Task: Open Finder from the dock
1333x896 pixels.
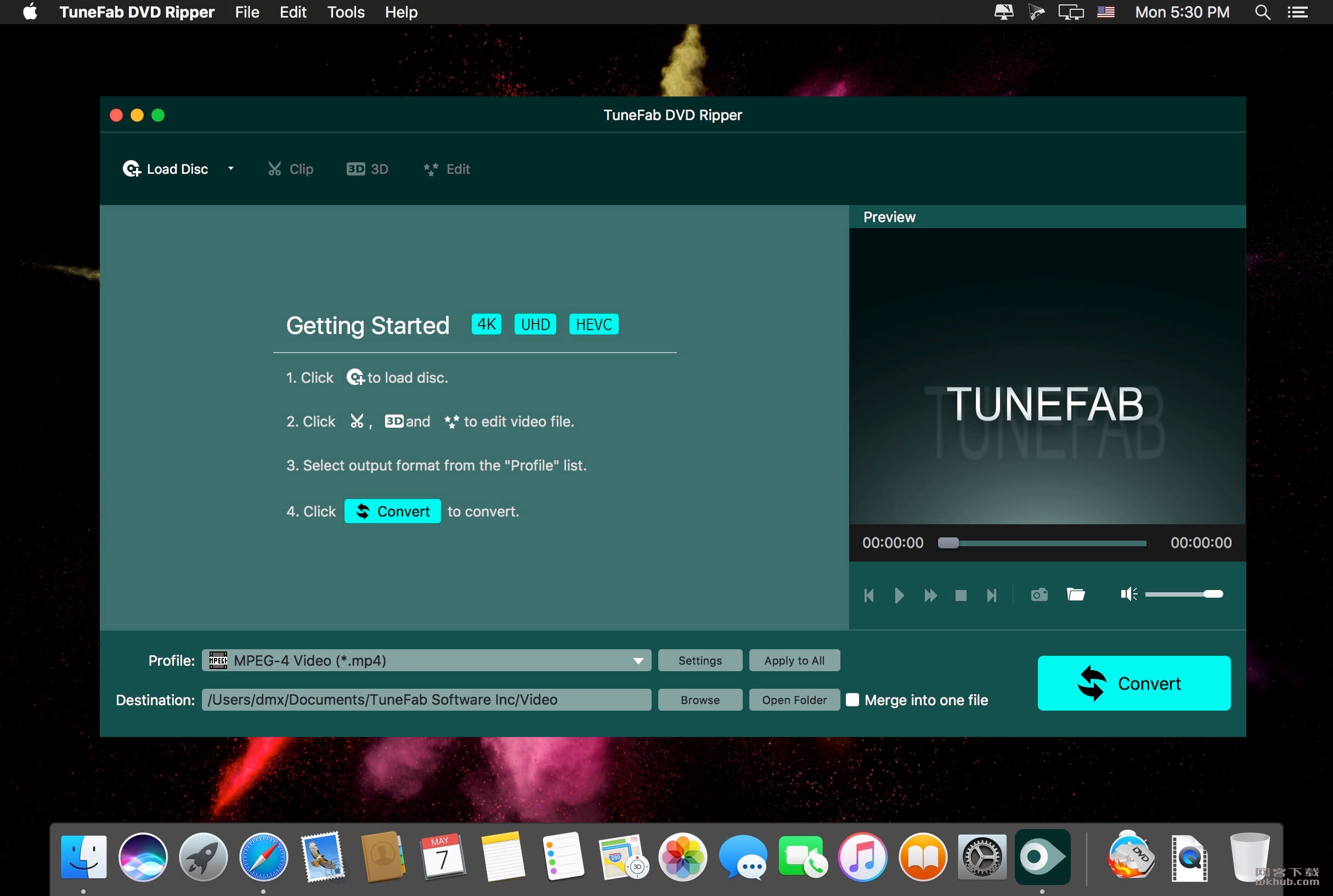Action: [83, 857]
